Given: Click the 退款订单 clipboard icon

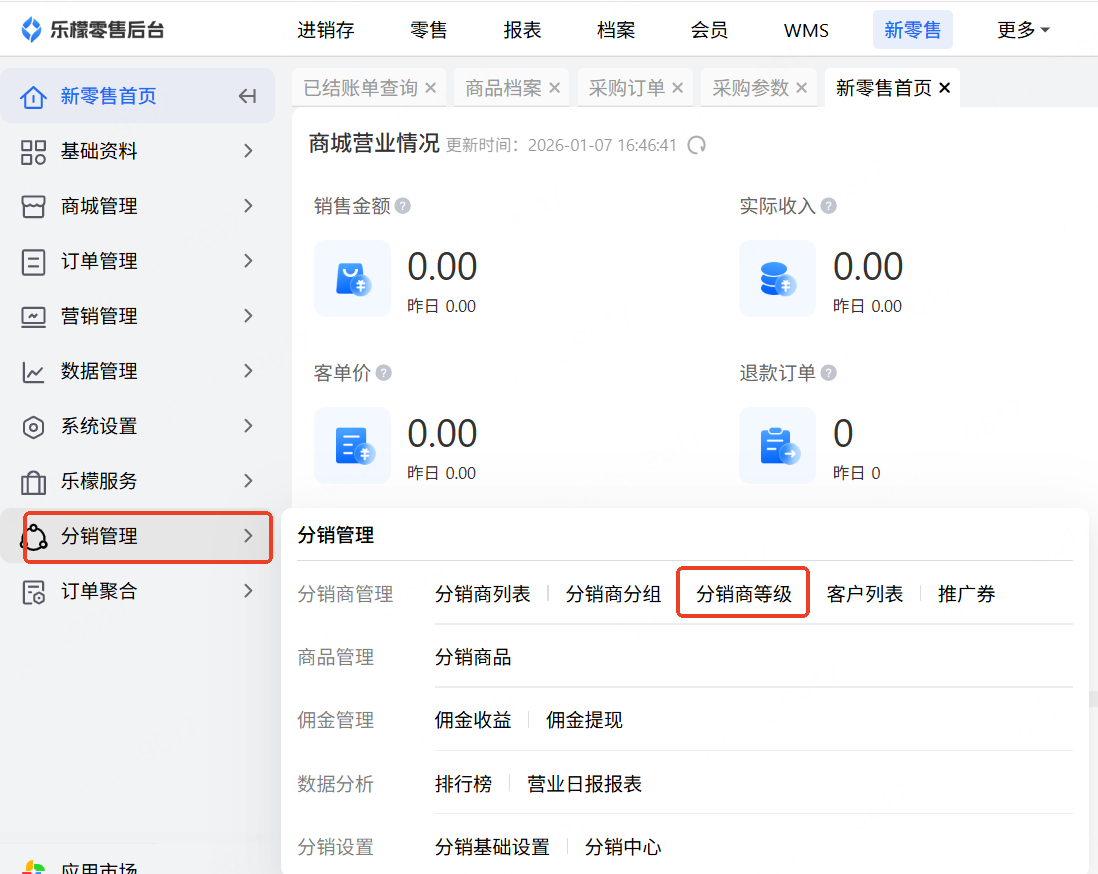Looking at the screenshot, I should [x=777, y=445].
